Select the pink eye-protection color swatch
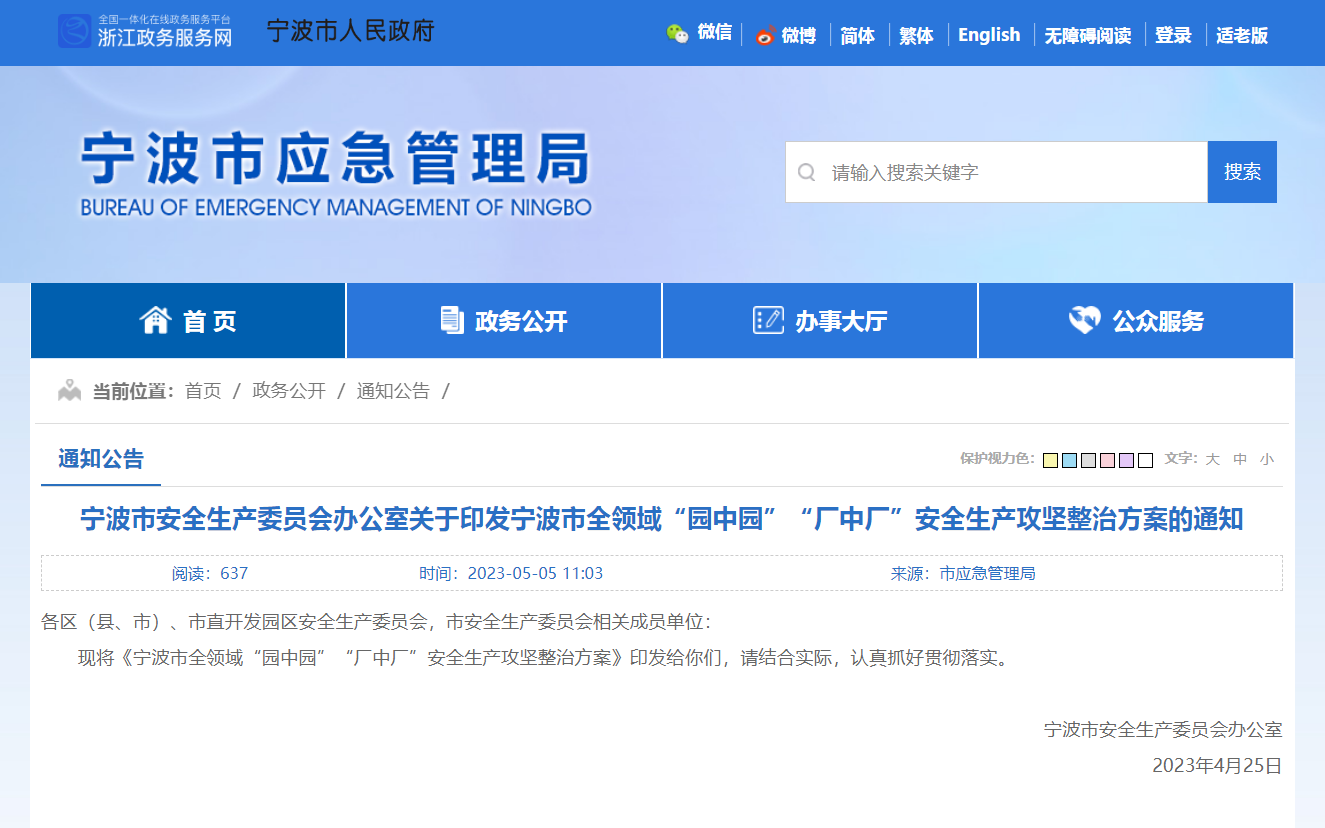1325x828 pixels. (x=1107, y=460)
